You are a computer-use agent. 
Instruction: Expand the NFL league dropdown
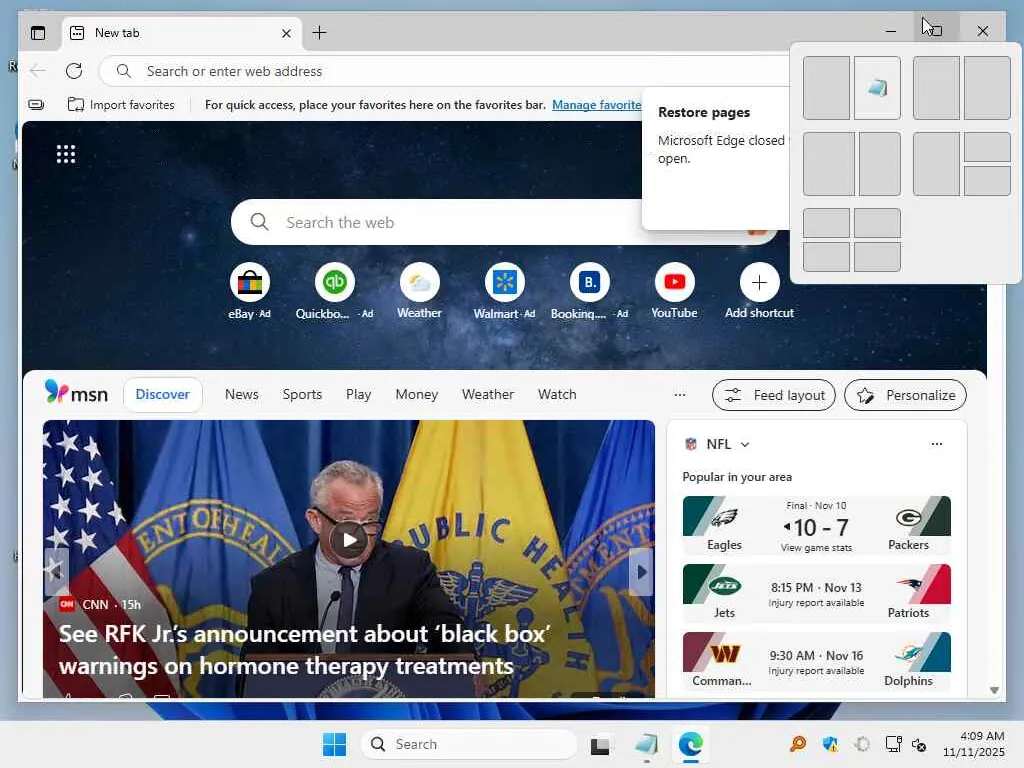tap(745, 445)
